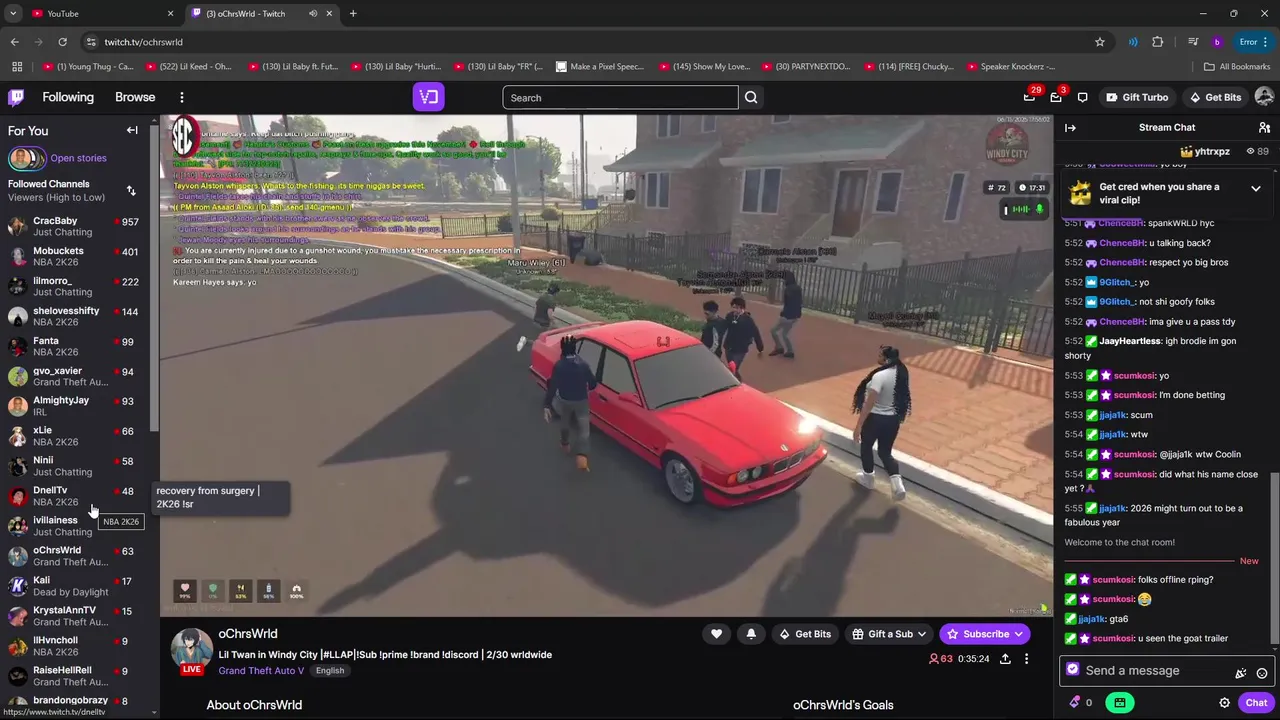This screenshot has height=720, width=1280.
Task: Click the purple center promo icon
Action: (x=428, y=97)
